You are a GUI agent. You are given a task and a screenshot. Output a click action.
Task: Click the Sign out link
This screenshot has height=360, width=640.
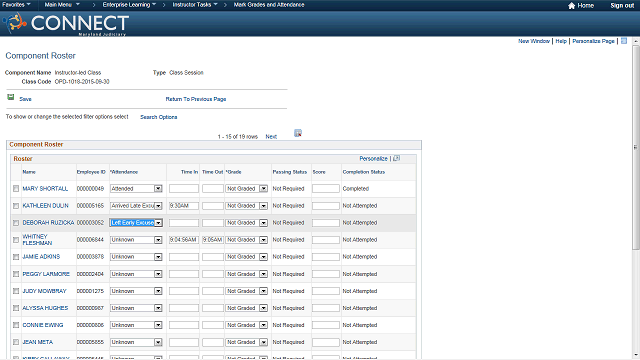tap(622, 5)
